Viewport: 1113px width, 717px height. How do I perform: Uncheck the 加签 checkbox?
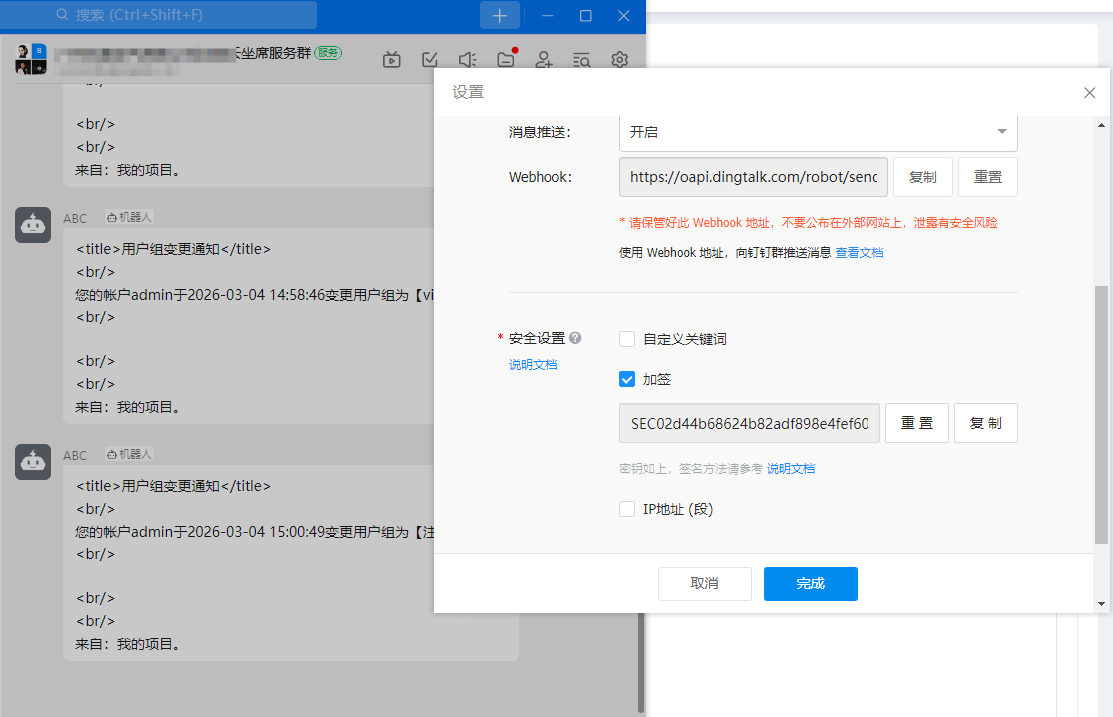point(627,379)
